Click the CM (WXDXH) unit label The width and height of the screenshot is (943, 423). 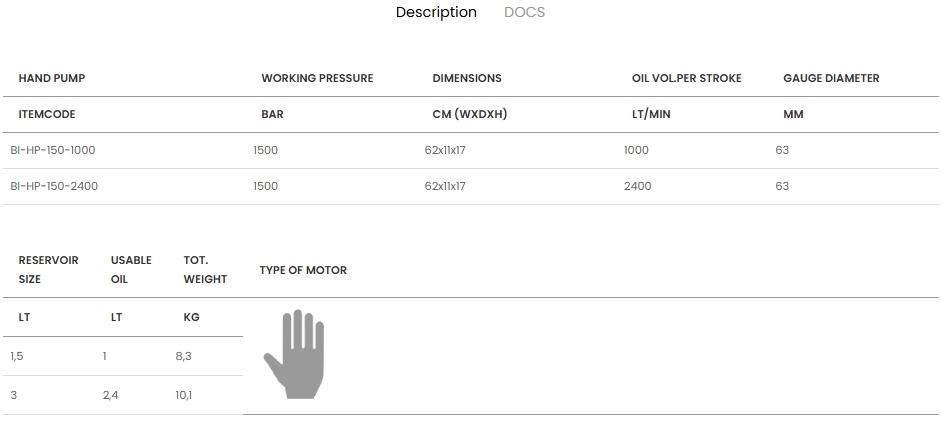pos(470,114)
